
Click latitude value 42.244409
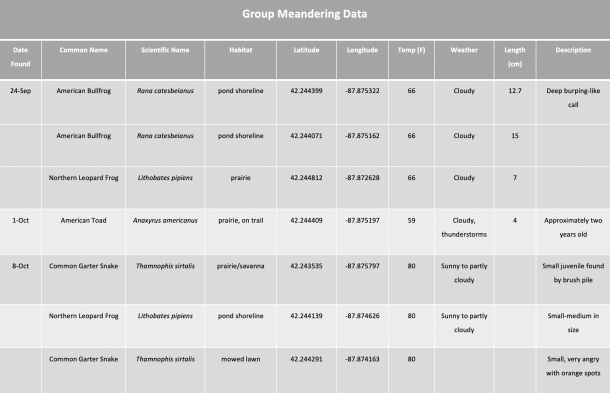pyautogui.click(x=306, y=220)
